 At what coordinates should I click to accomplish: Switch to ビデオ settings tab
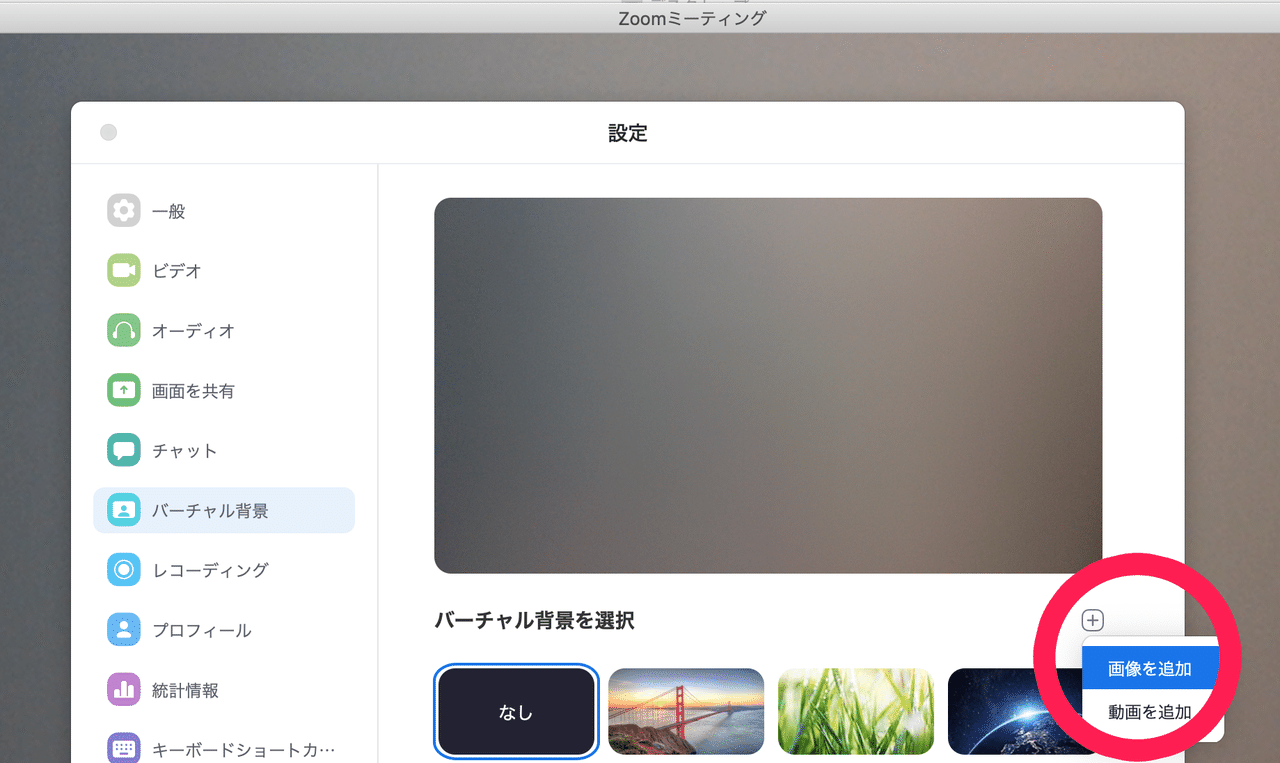(224, 271)
